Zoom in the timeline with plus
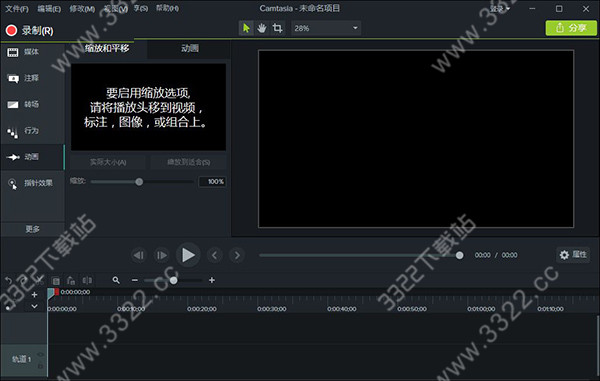 tap(212, 280)
